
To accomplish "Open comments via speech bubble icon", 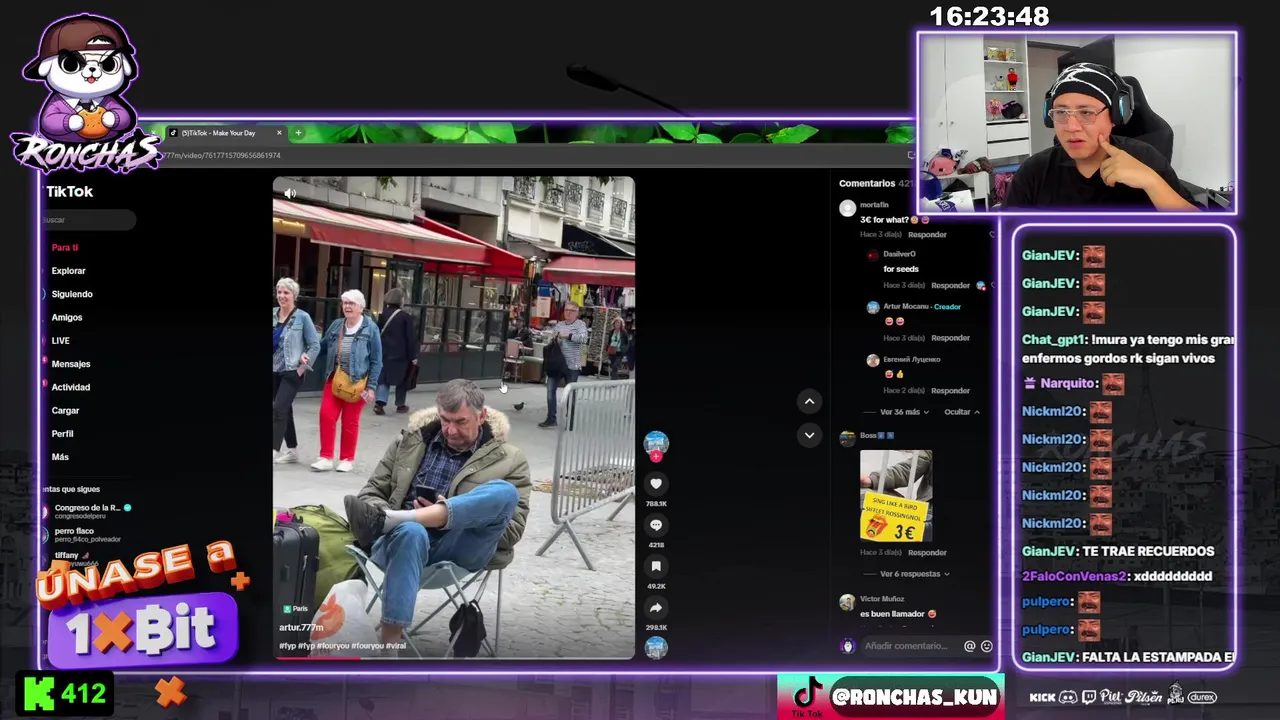I will (656, 525).
